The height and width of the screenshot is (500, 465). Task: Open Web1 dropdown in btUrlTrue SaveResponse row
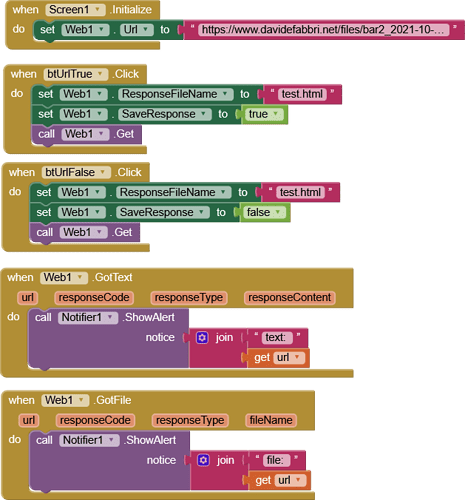pos(83,114)
